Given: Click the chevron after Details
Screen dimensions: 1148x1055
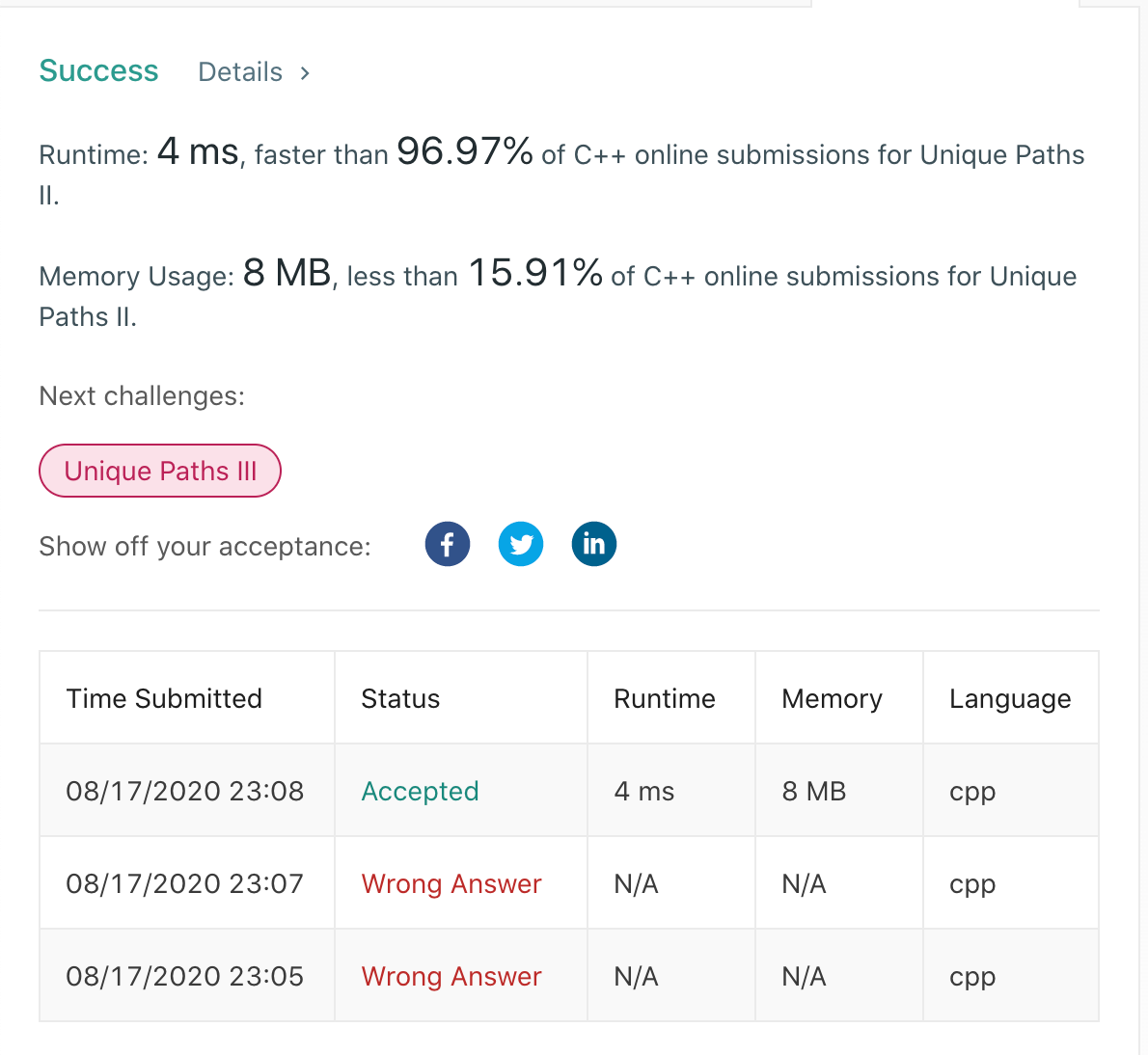Looking at the screenshot, I should (x=303, y=72).
